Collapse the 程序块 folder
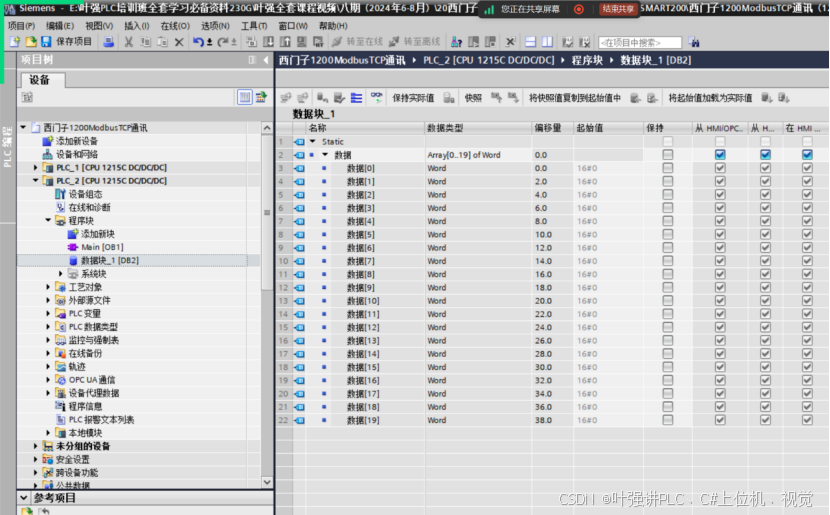The image size is (830, 515). tap(48, 220)
